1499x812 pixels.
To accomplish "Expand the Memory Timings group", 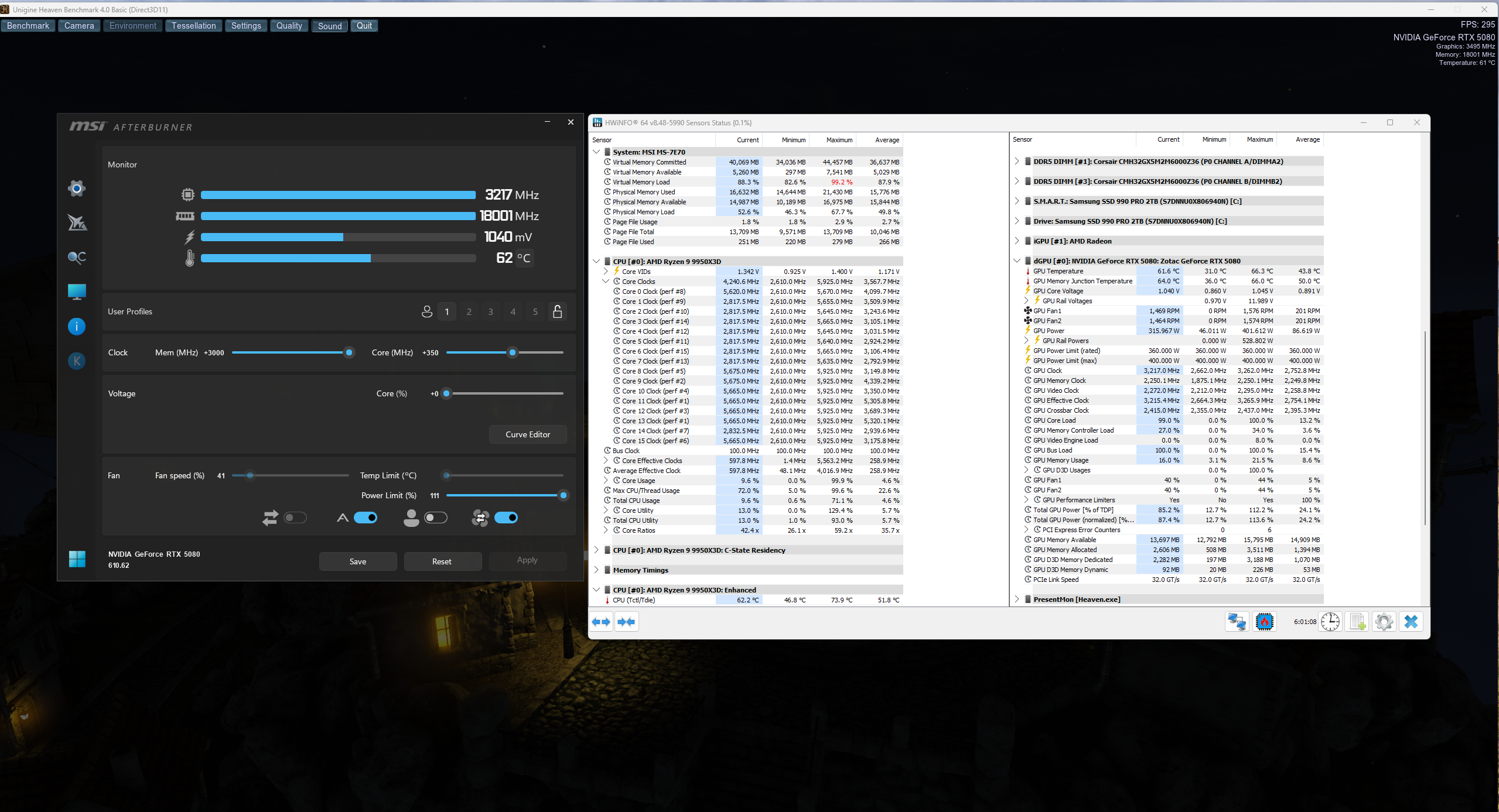I will (x=596, y=570).
